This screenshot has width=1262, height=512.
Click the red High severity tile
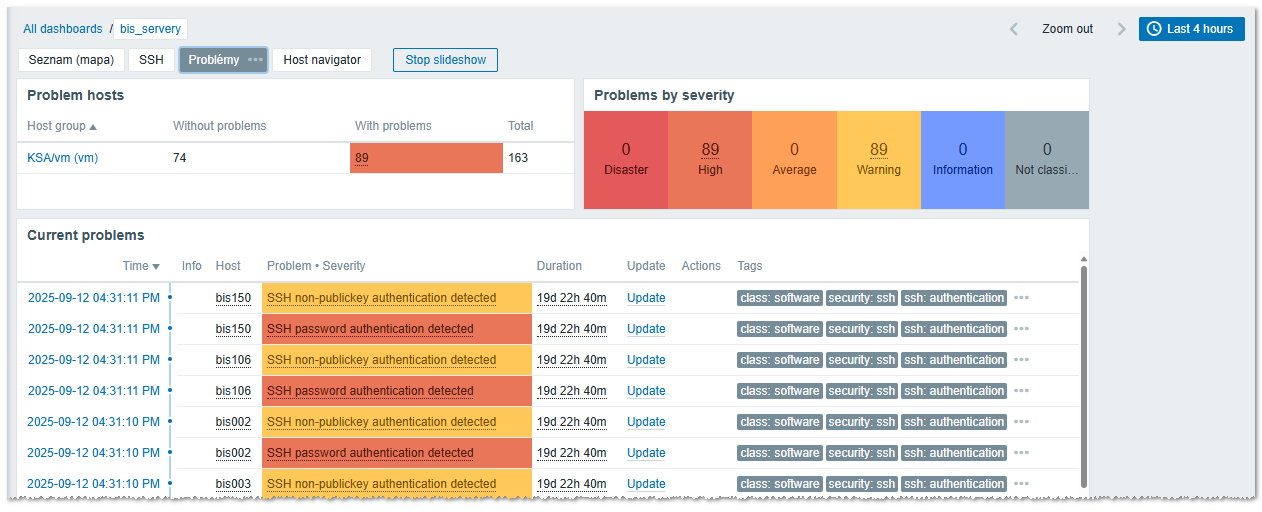(710, 159)
